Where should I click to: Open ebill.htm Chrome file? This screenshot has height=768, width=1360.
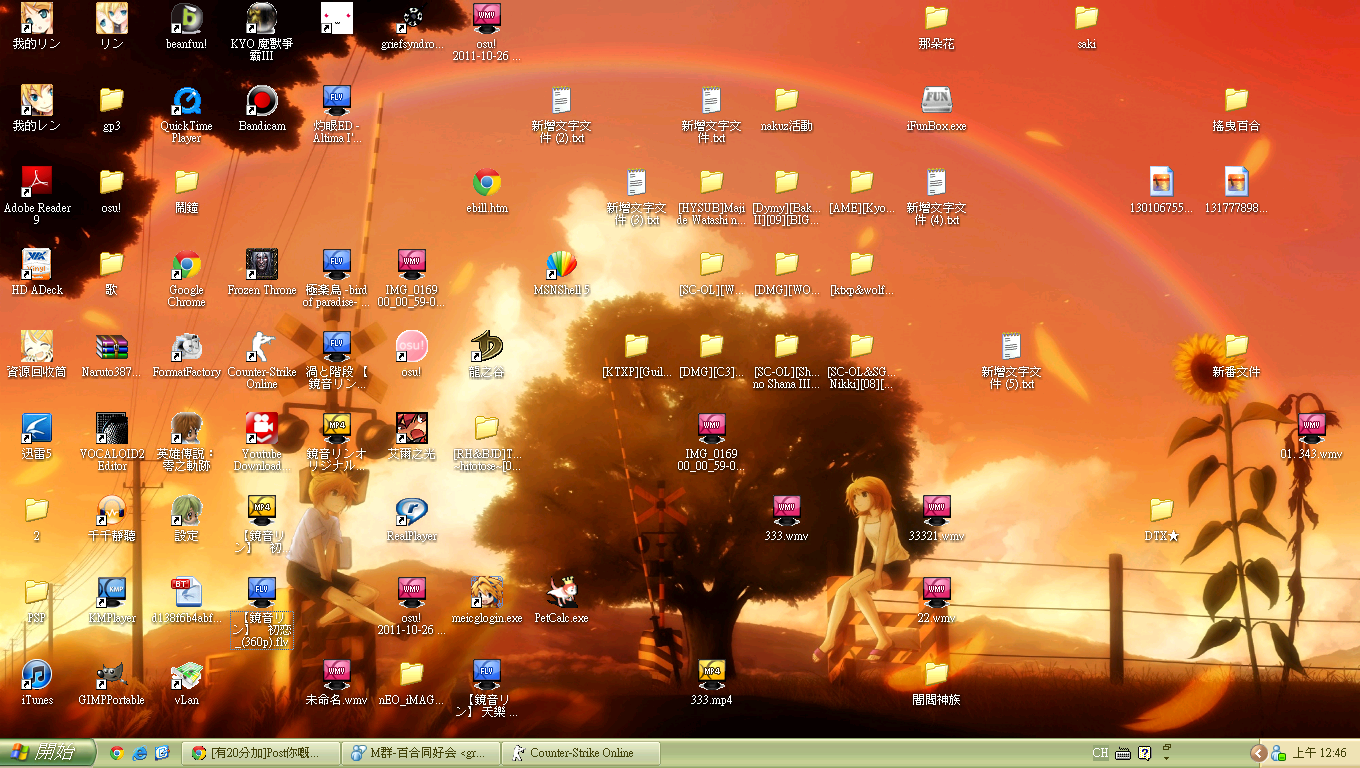click(x=487, y=182)
